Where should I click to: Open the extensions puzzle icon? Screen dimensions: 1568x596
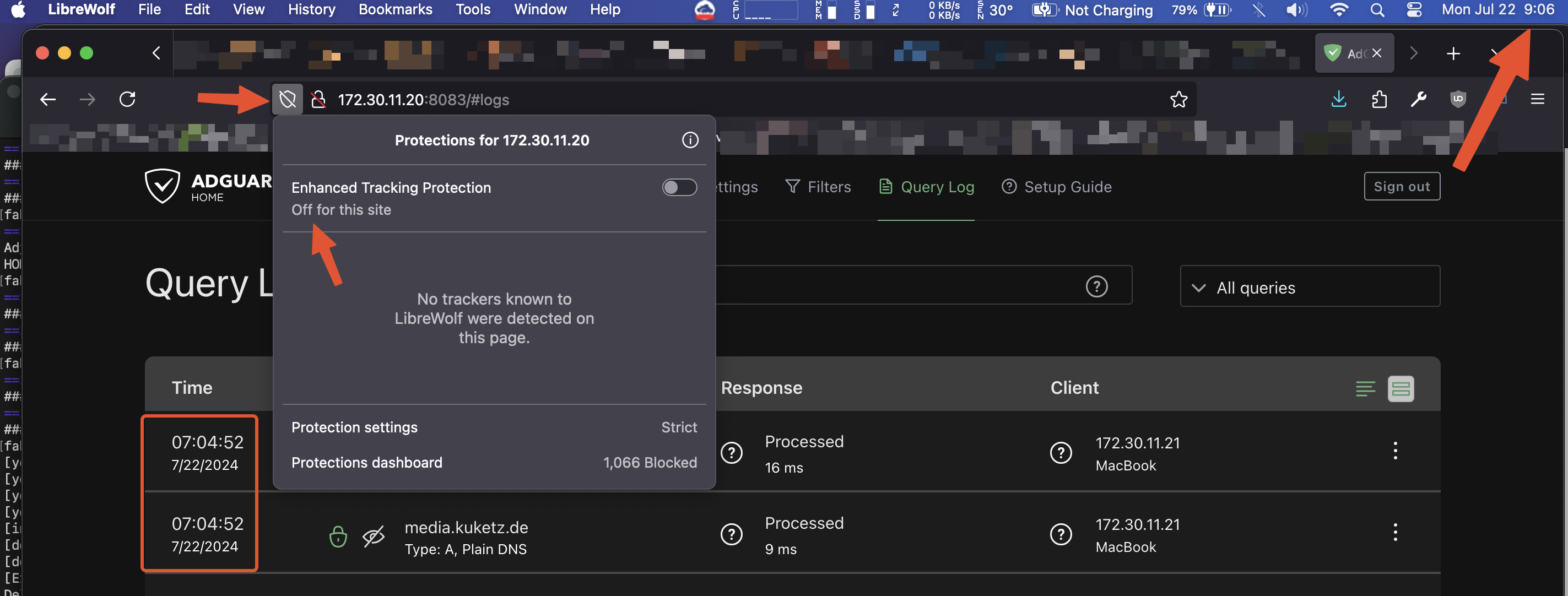pos(1380,99)
